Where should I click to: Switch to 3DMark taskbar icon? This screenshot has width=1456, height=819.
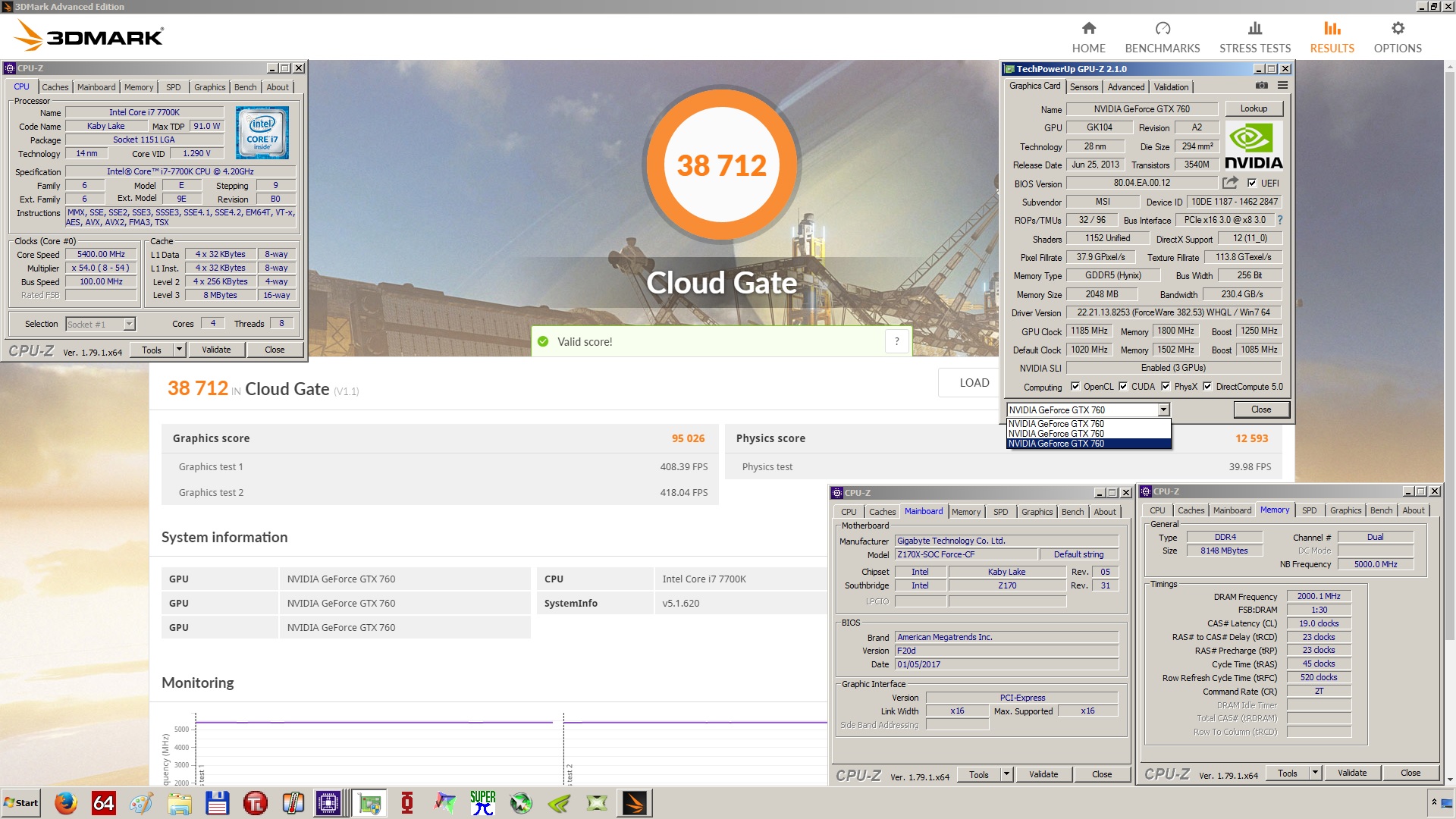pos(635,803)
